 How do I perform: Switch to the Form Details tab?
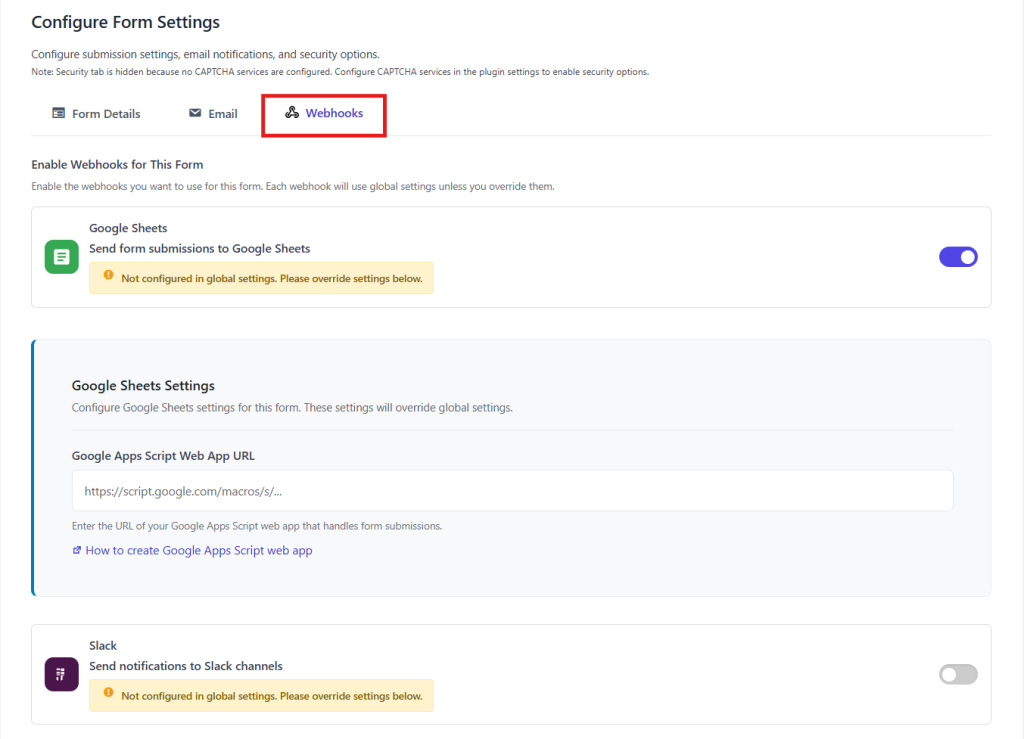tap(96, 113)
